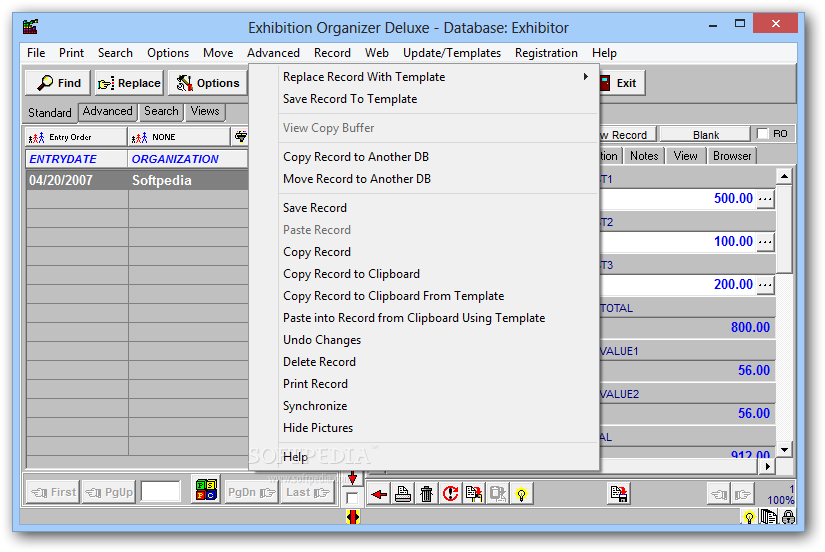
Task: Click the red left-arrow back icon
Action: tap(379, 494)
